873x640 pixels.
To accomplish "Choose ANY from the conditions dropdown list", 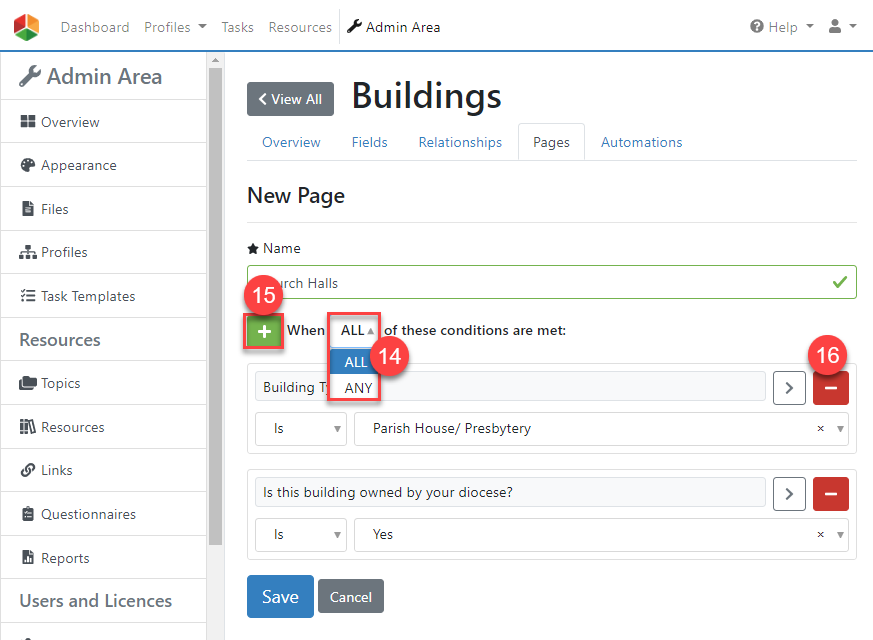I will (x=357, y=388).
